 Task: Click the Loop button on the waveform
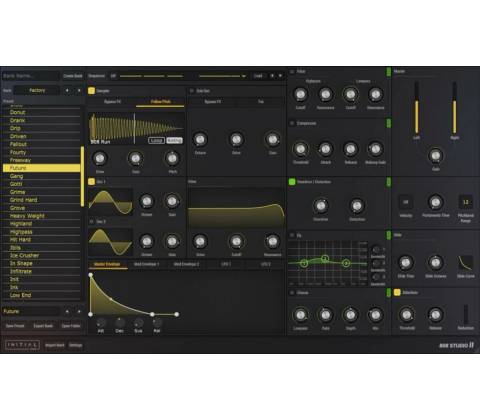pos(156,140)
